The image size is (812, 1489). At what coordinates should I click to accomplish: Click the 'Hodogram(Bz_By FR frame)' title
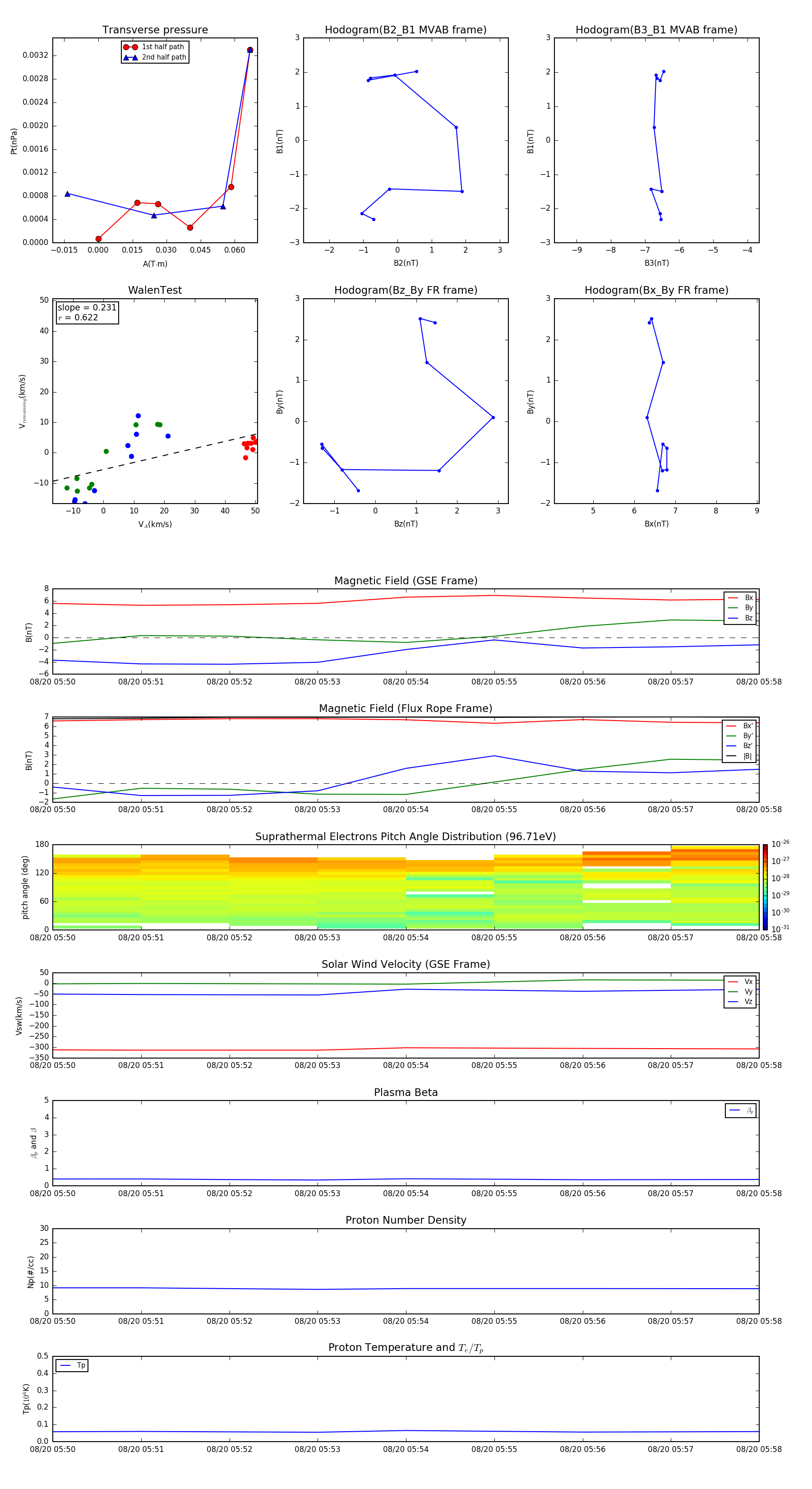pyautogui.click(x=406, y=290)
